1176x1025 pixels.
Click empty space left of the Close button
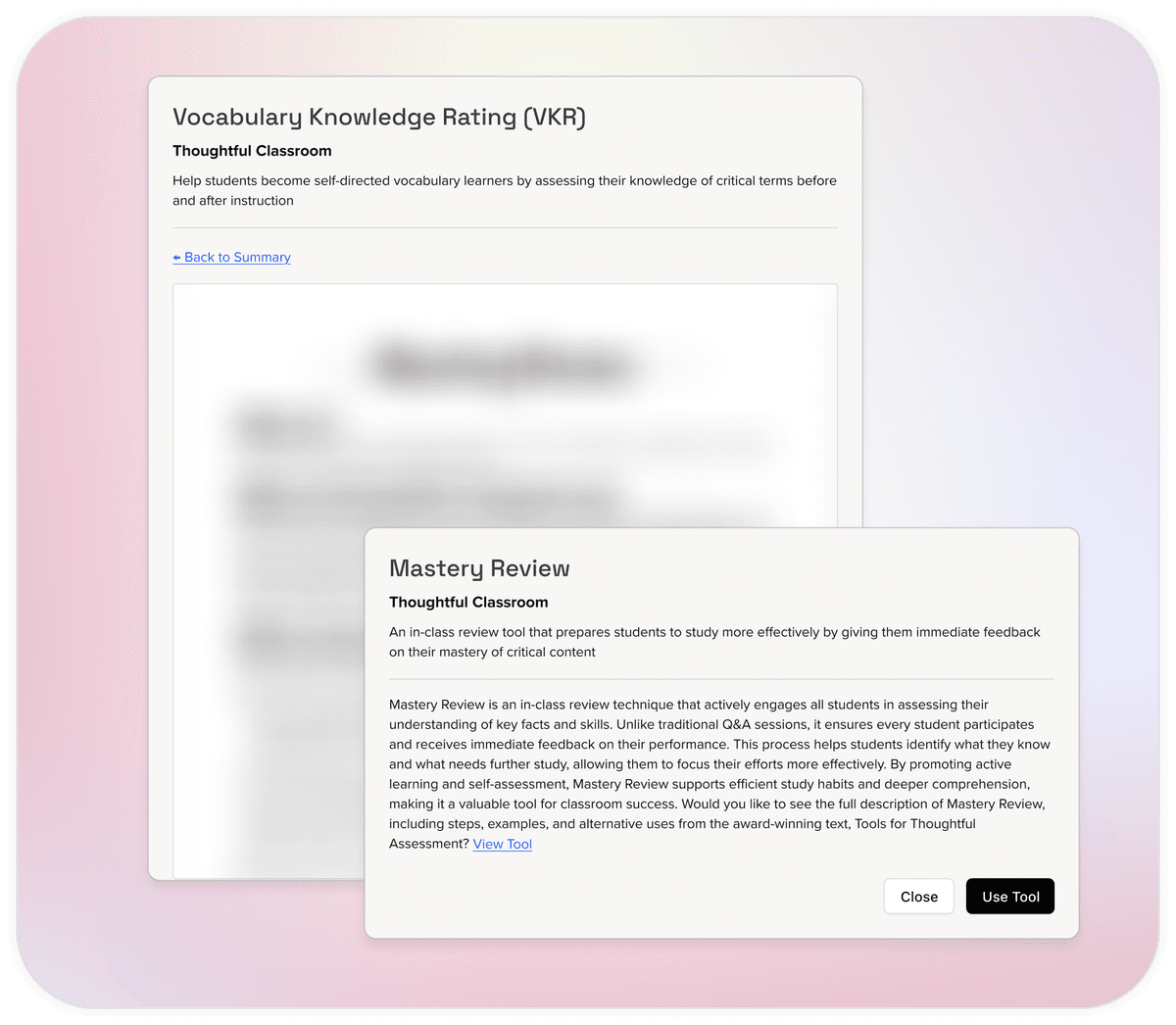pyautogui.click(x=627, y=897)
